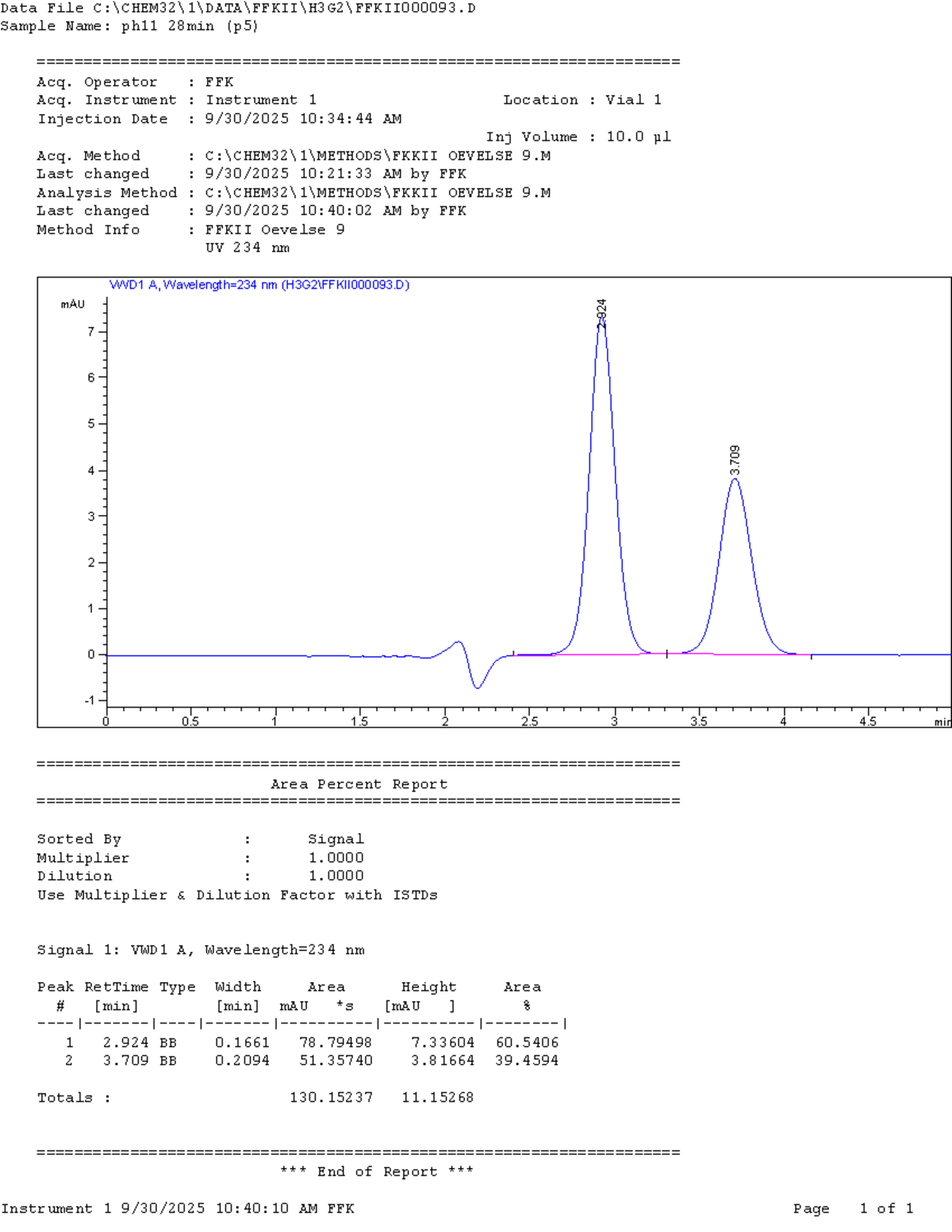
Task: Click the 'mAU' y-axis label
Action: [x=73, y=304]
